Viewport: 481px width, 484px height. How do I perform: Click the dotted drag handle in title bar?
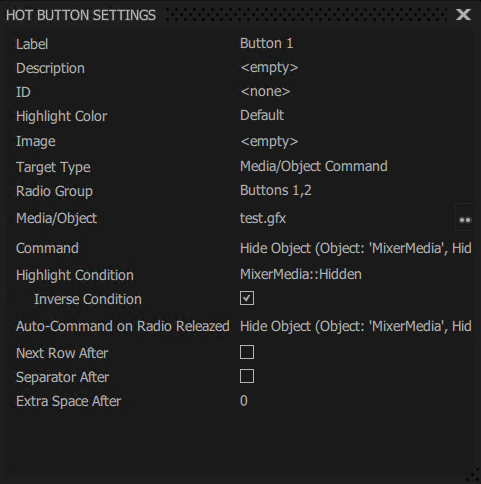(x=307, y=15)
